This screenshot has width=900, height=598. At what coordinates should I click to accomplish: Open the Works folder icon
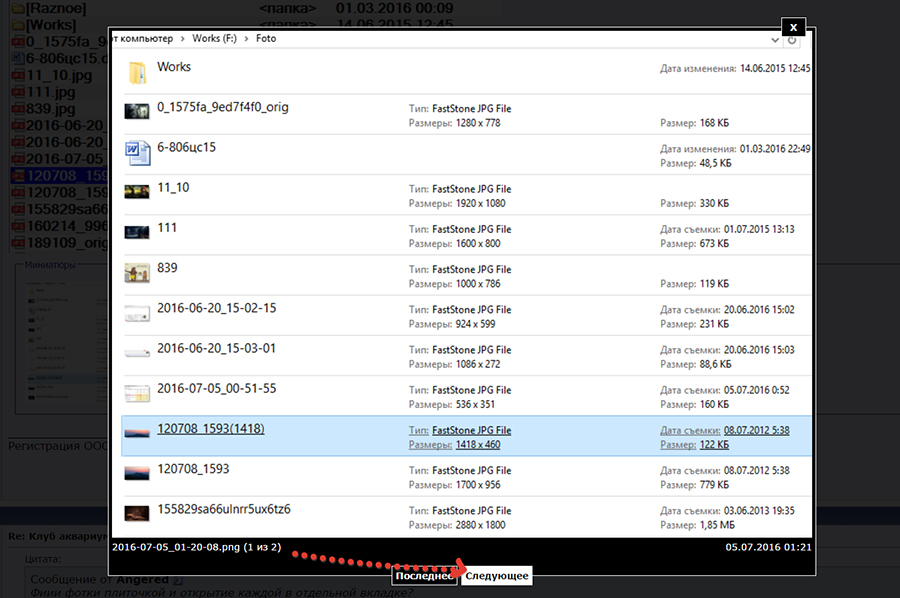tap(137, 74)
